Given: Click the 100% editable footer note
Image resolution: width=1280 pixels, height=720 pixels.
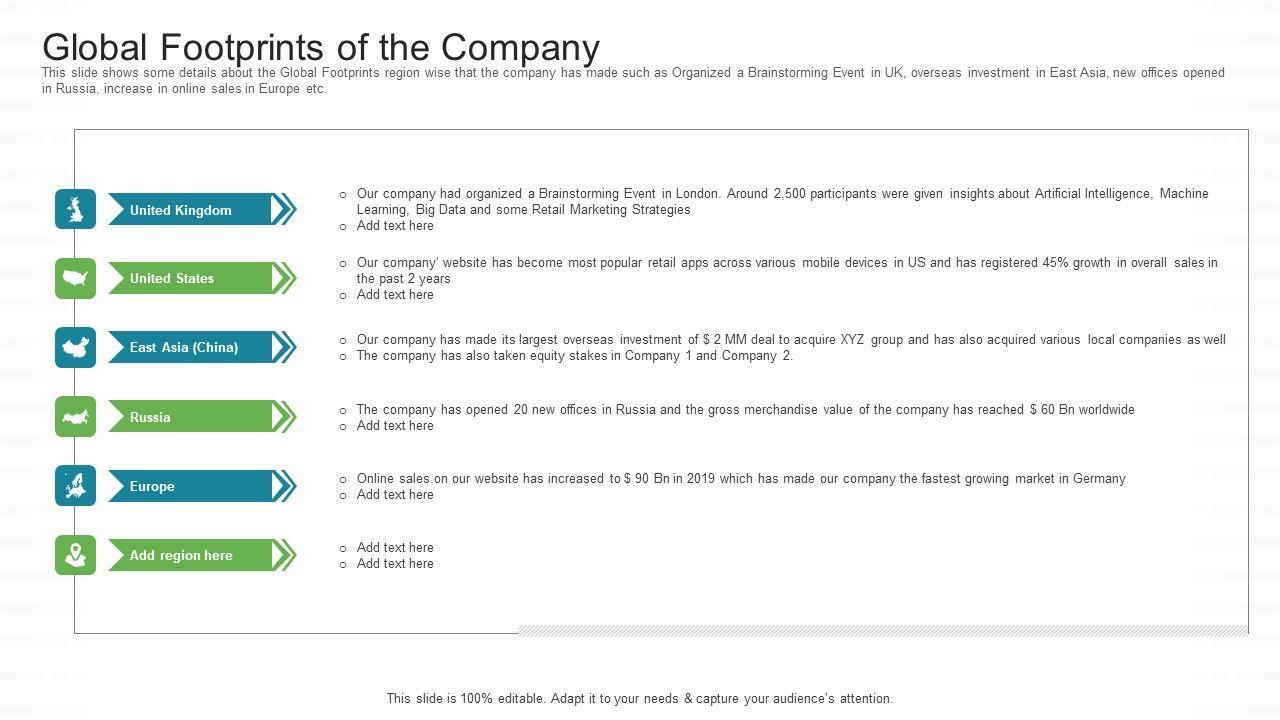Looking at the screenshot, I should [x=639, y=699].
